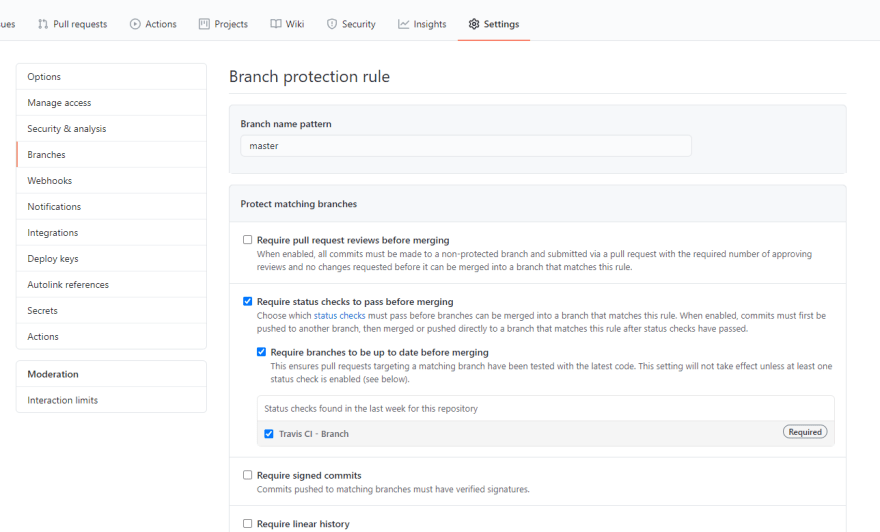Enable Require signed commits checkbox
Viewport: 880px width, 532px height.
pos(248,475)
